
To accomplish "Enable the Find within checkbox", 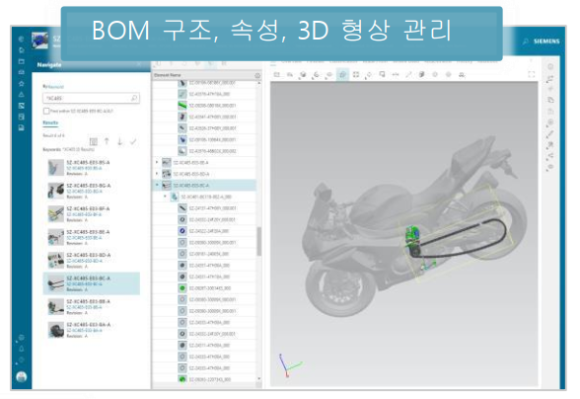I will point(46,111).
